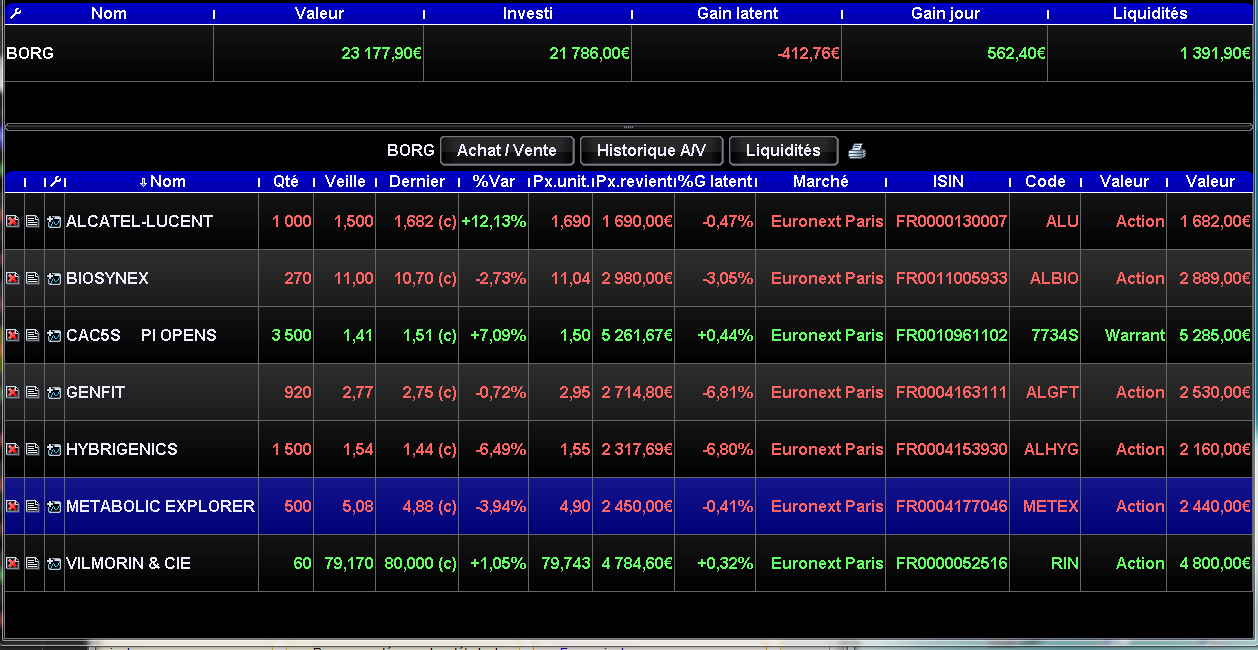Screen dimensions: 1258x650
Task: Open the chart icon for VILMORIN & CIE
Action: [54, 563]
